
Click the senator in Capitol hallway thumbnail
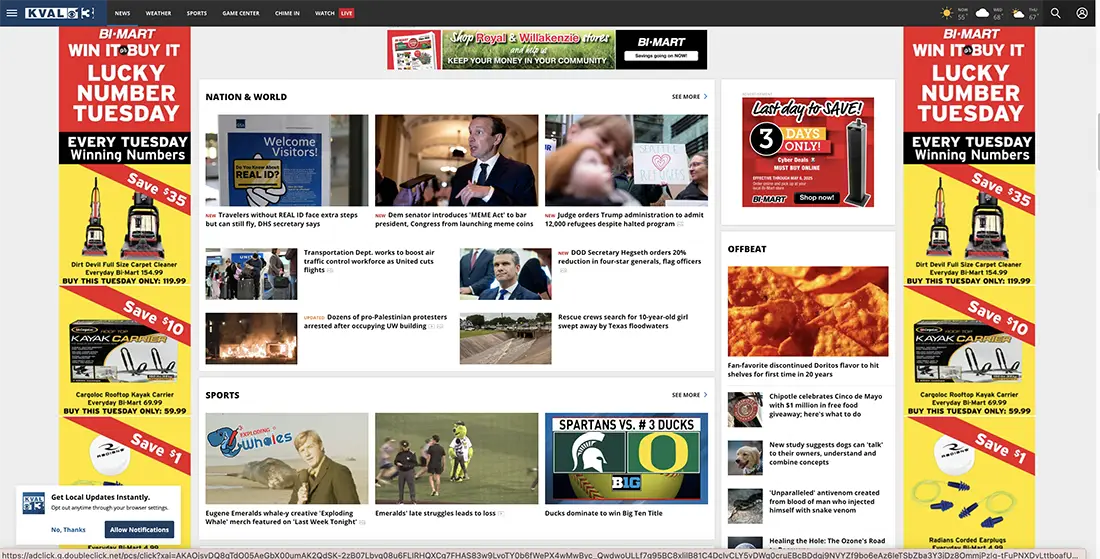pyautogui.click(x=457, y=161)
